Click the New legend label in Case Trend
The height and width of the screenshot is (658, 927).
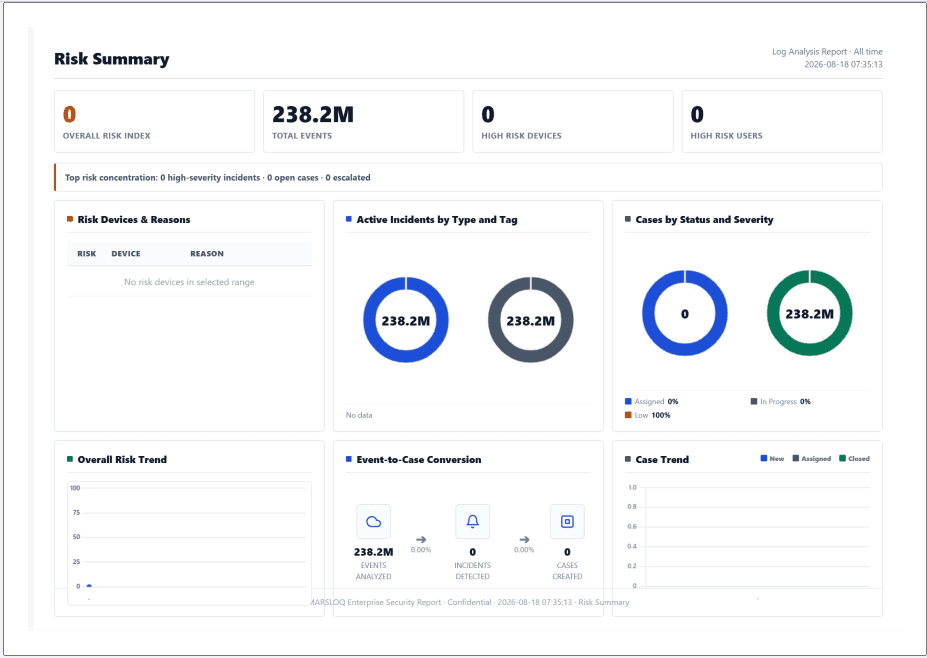coord(777,459)
